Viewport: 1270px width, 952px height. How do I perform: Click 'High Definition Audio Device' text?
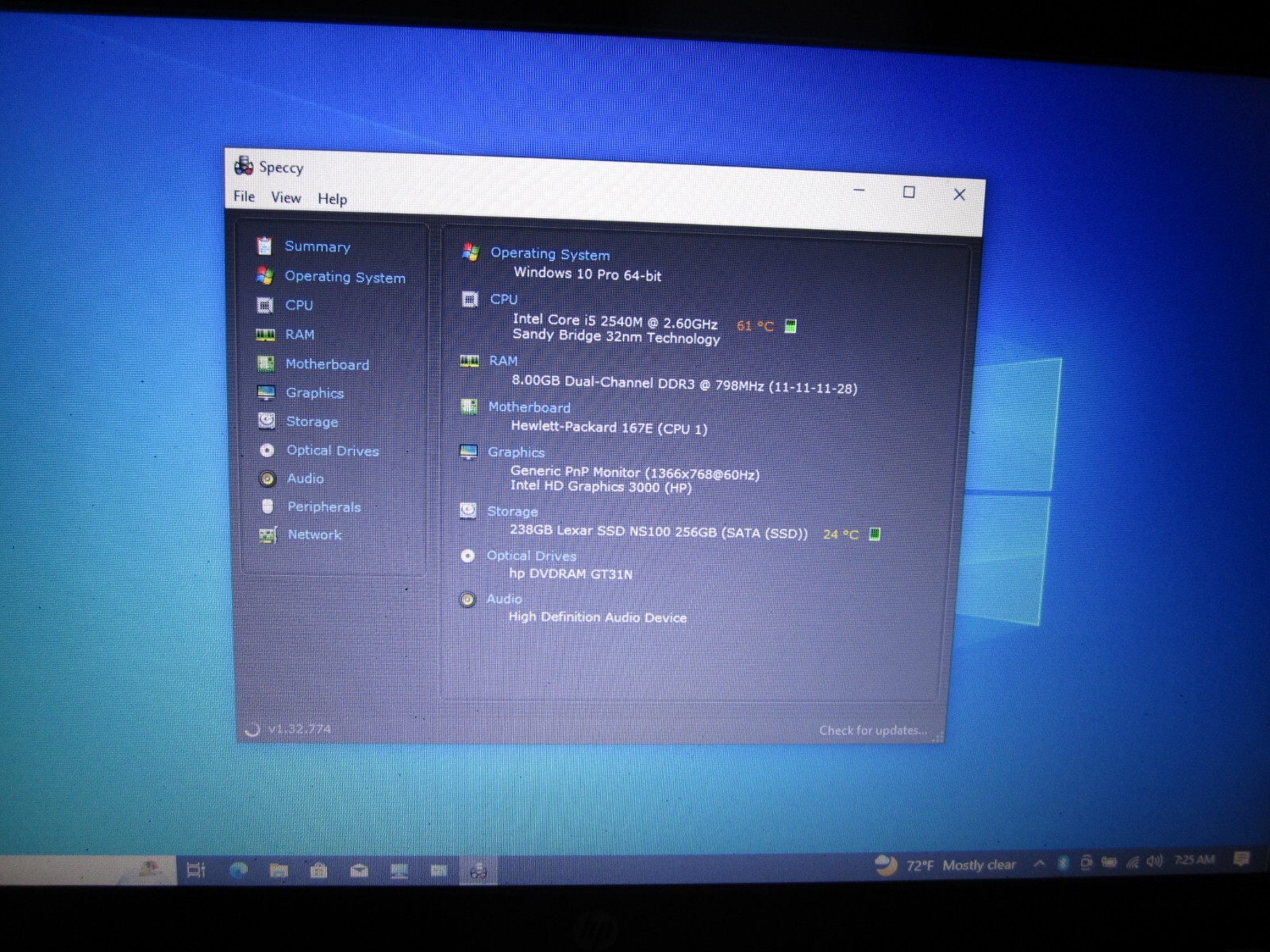pos(598,617)
